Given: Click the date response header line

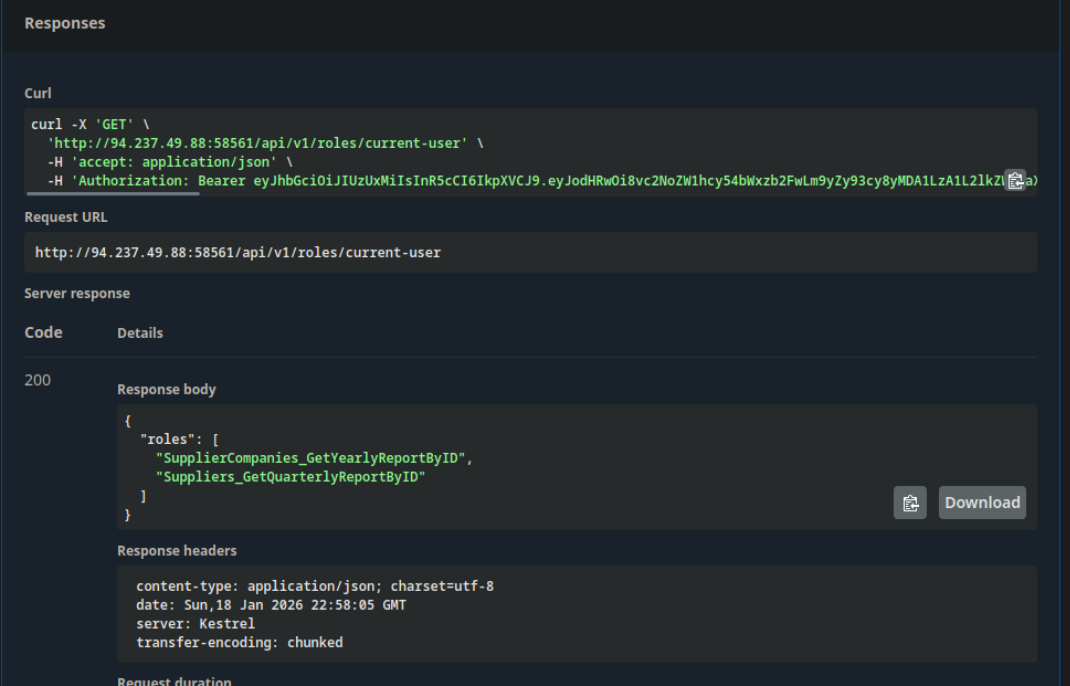Looking at the screenshot, I should pos(271,605).
